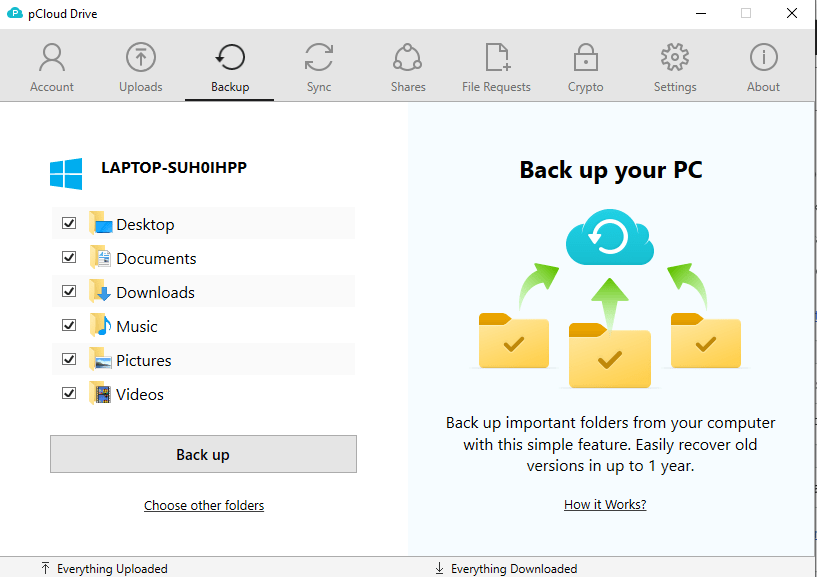Click the LAPTOP-SUH0IHPP computer name
This screenshot has width=817, height=577.
(174, 167)
